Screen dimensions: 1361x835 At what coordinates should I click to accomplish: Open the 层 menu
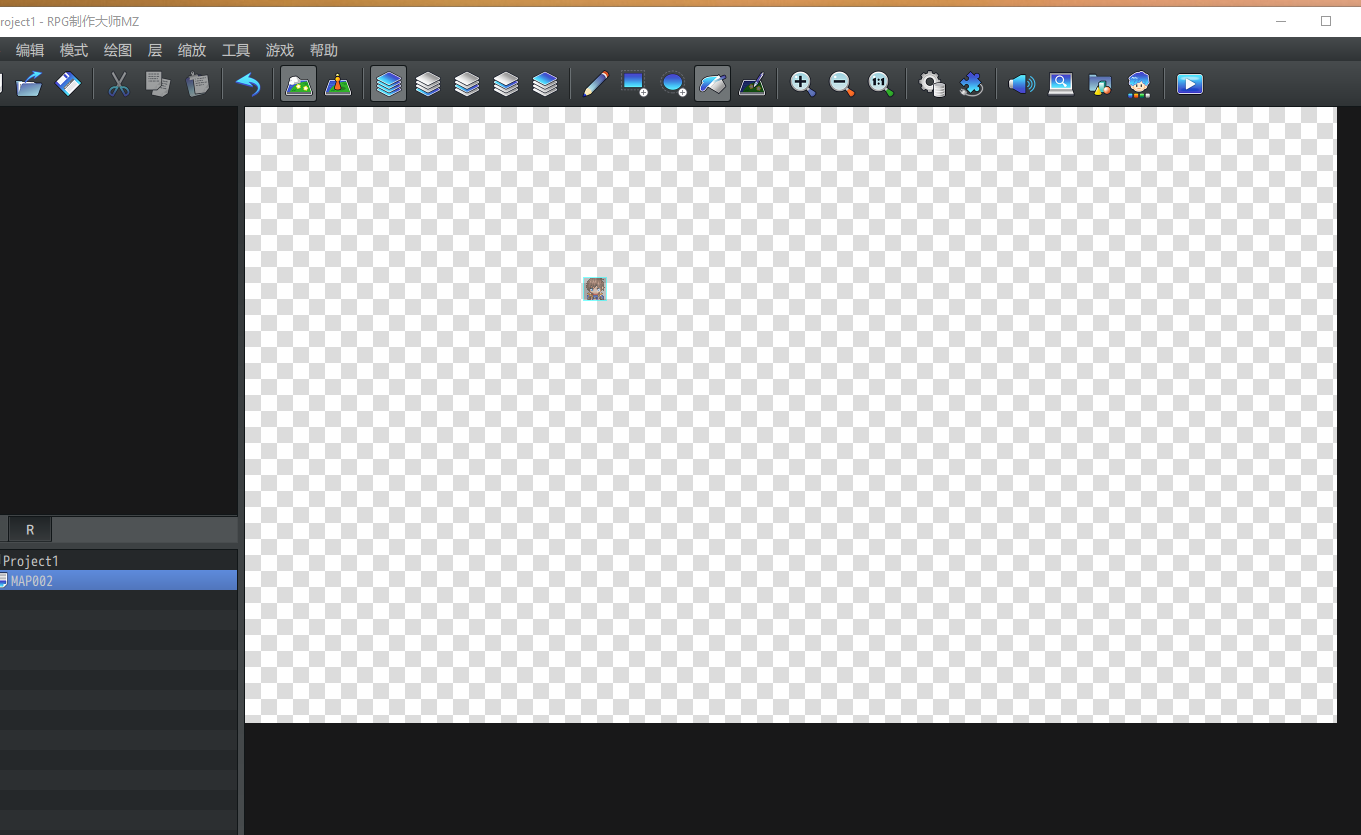pos(155,50)
